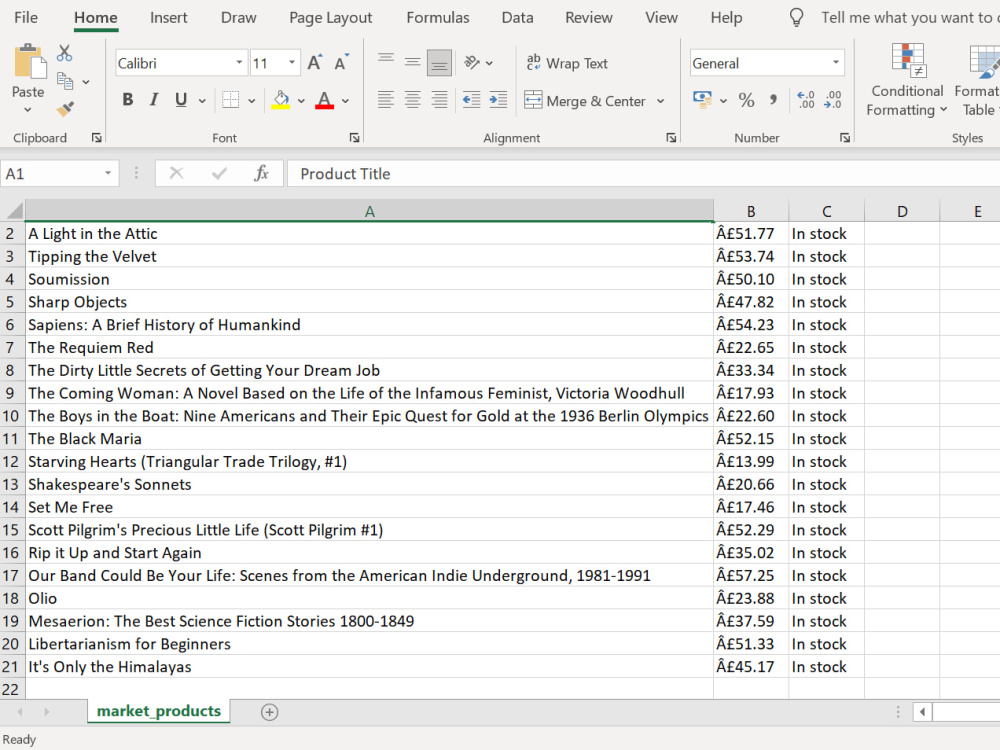The height and width of the screenshot is (750, 1000).
Task: Click the Decrease Indent icon
Action: [471, 100]
